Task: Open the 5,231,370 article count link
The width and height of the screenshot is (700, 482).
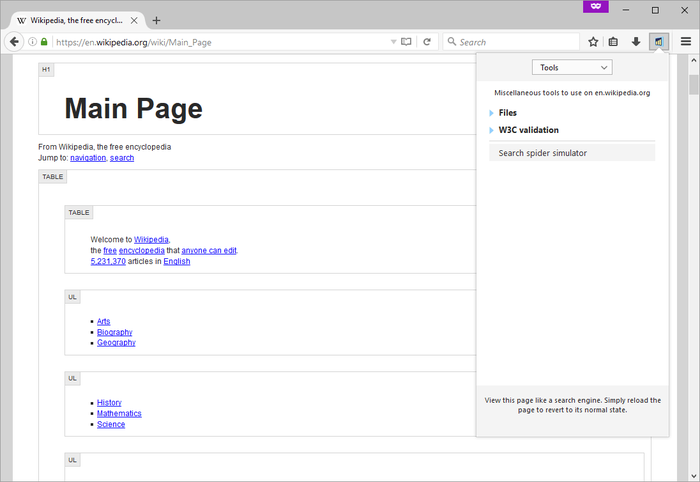Action: point(108,262)
